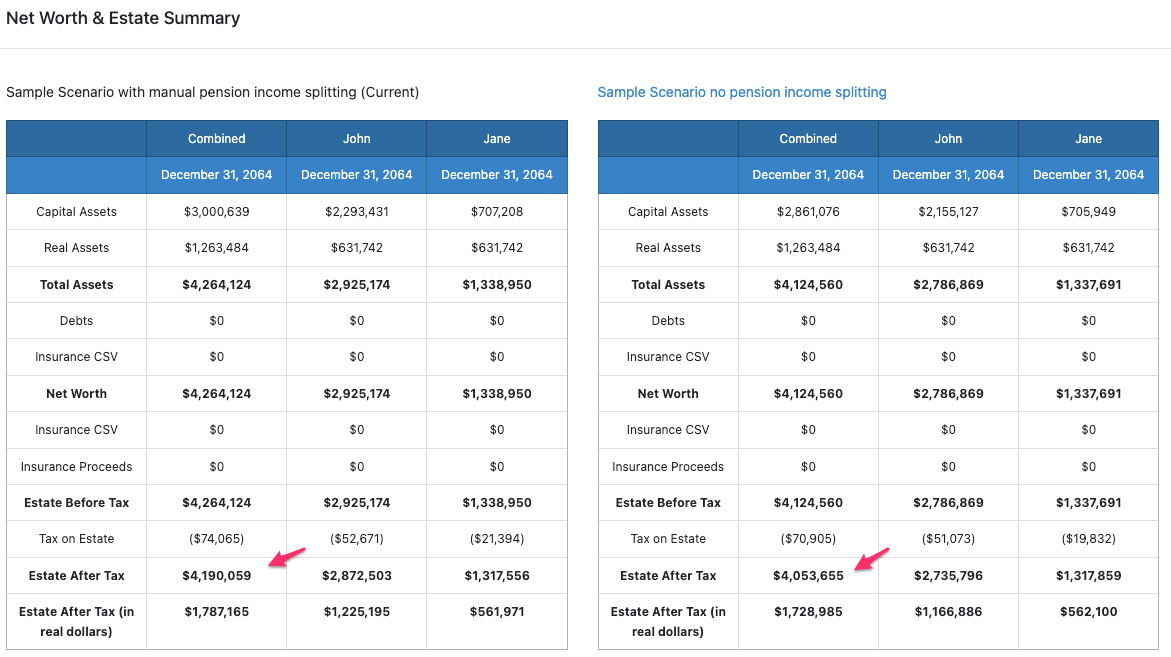
Task: Select the December 31, 2064 header in right table
Action: (808, 174)
